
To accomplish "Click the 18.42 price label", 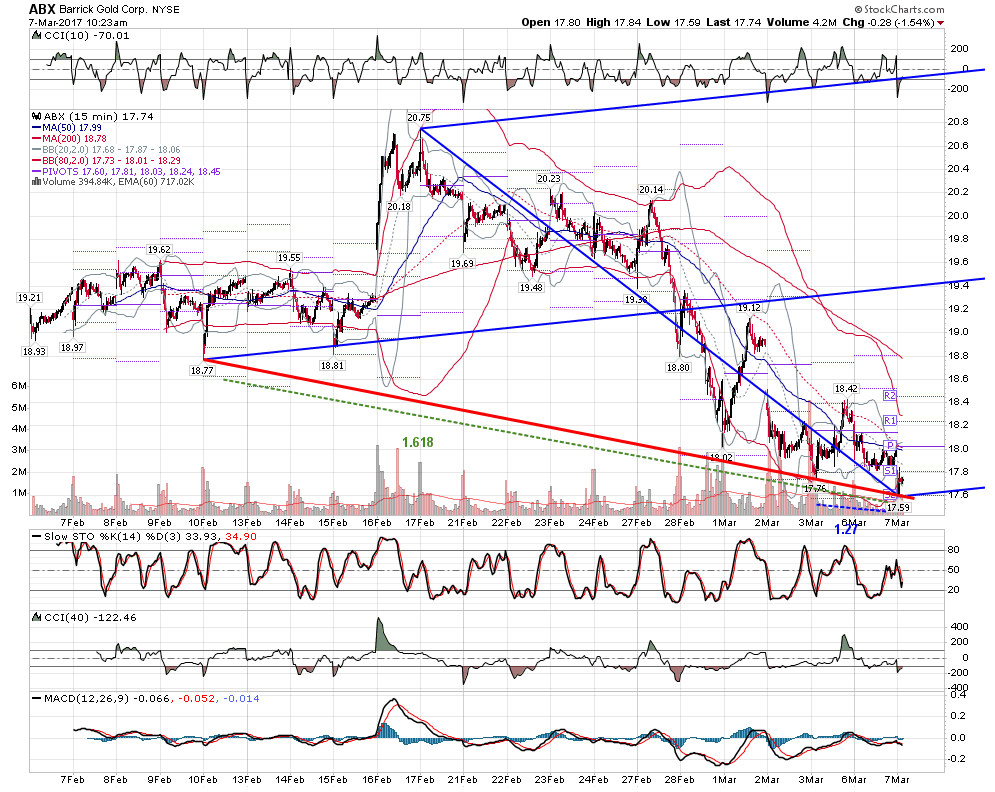I will (x=846, y=388).
